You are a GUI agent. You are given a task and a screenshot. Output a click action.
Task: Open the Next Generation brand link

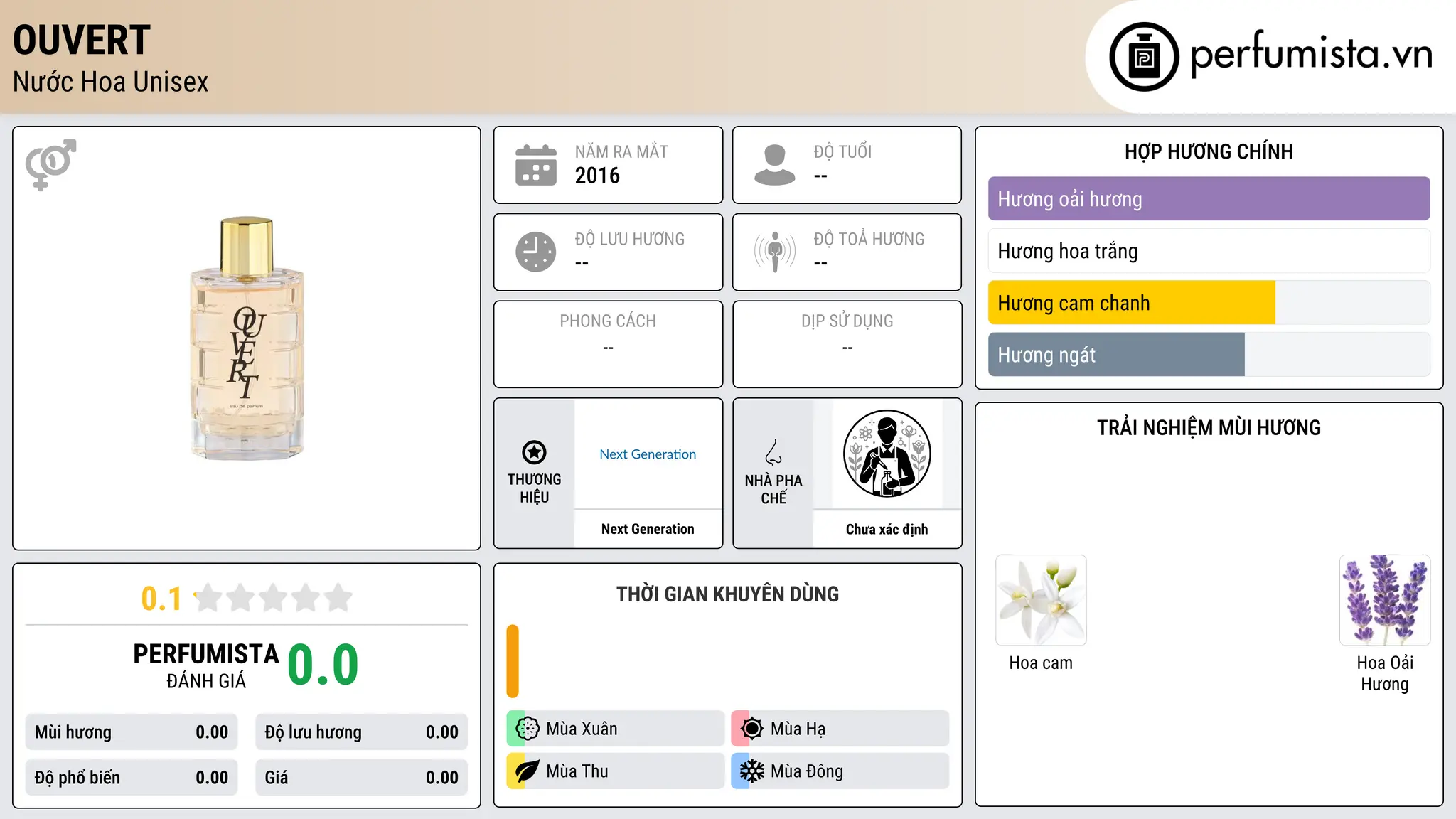(648, 454)
